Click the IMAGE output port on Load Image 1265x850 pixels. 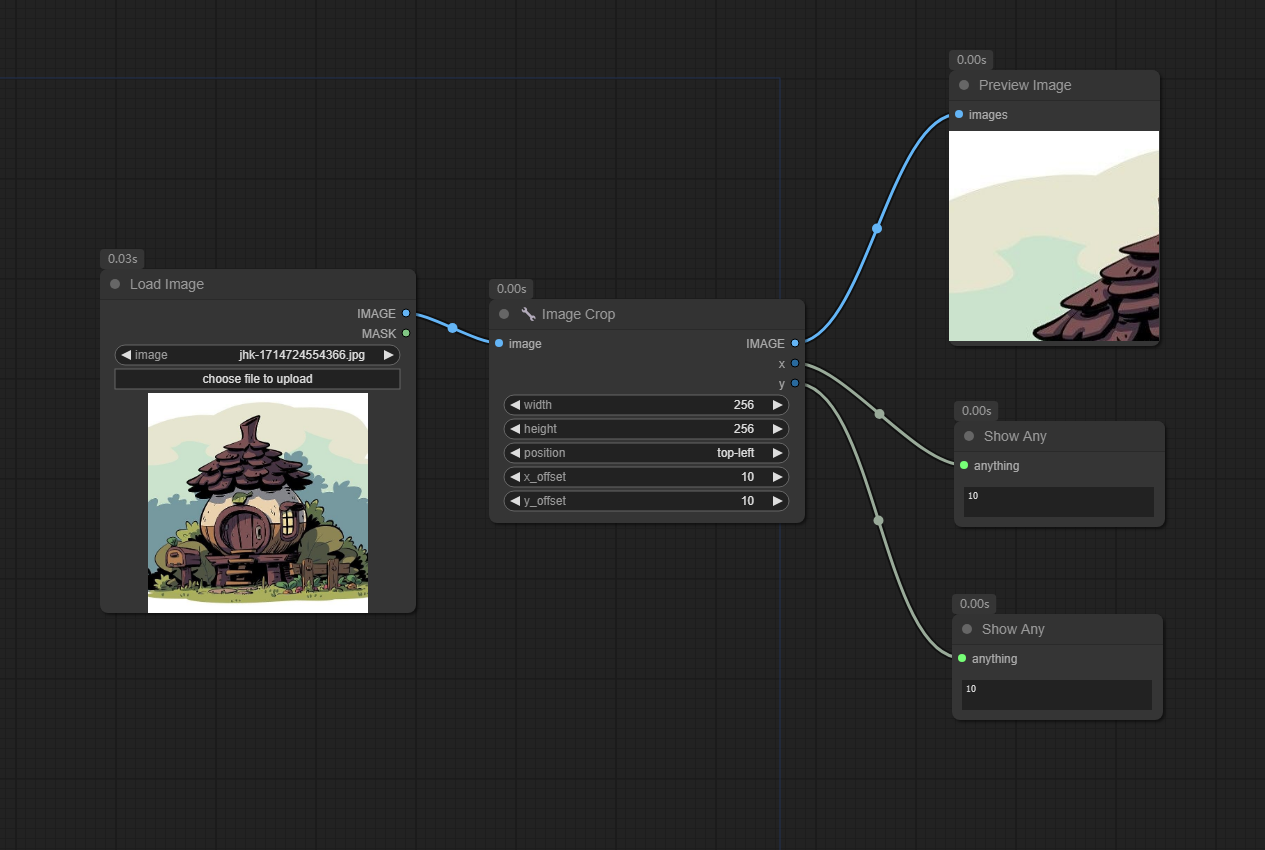(x=405, y=314)
